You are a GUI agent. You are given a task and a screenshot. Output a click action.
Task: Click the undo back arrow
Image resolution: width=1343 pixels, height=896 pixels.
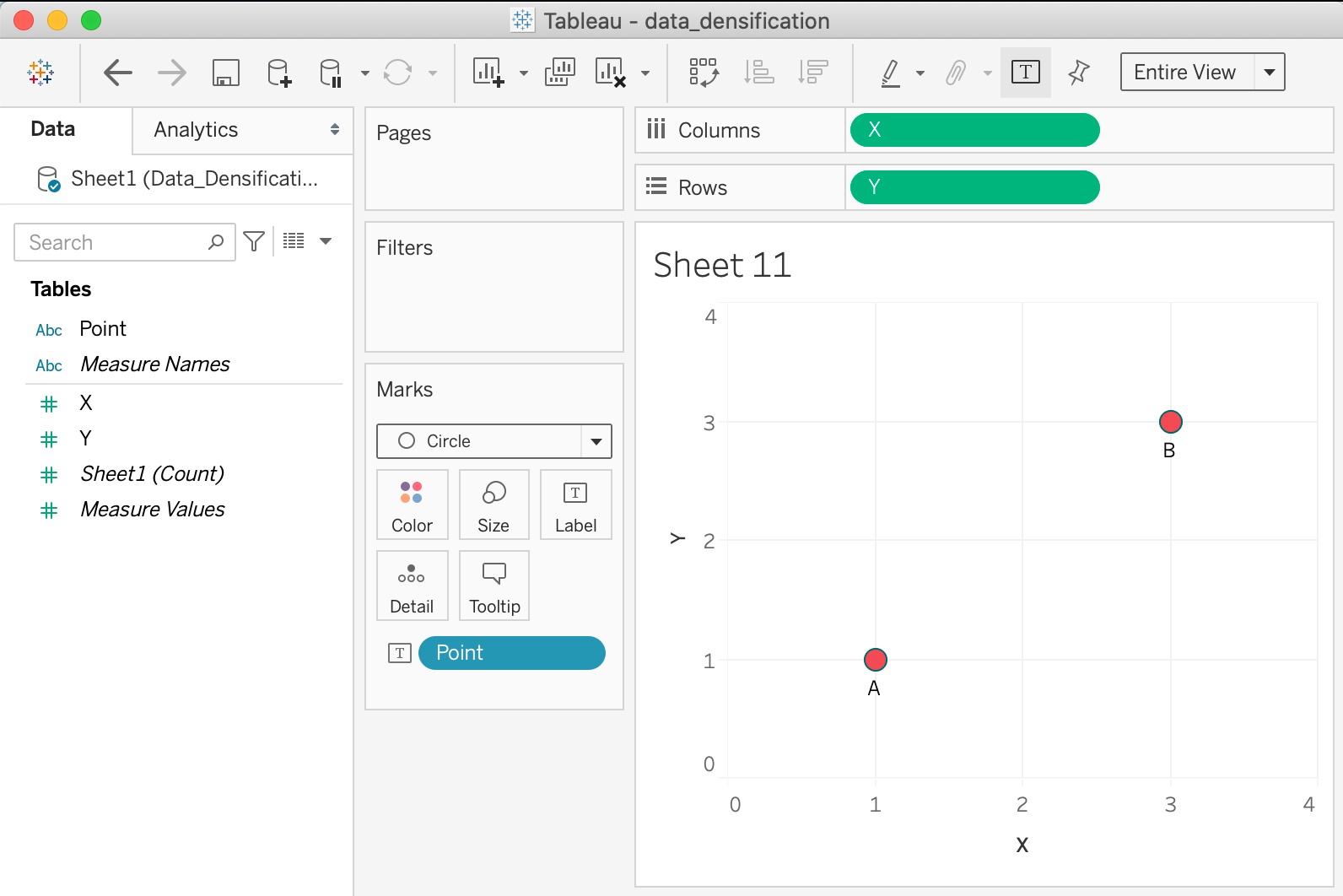point(118,73)
